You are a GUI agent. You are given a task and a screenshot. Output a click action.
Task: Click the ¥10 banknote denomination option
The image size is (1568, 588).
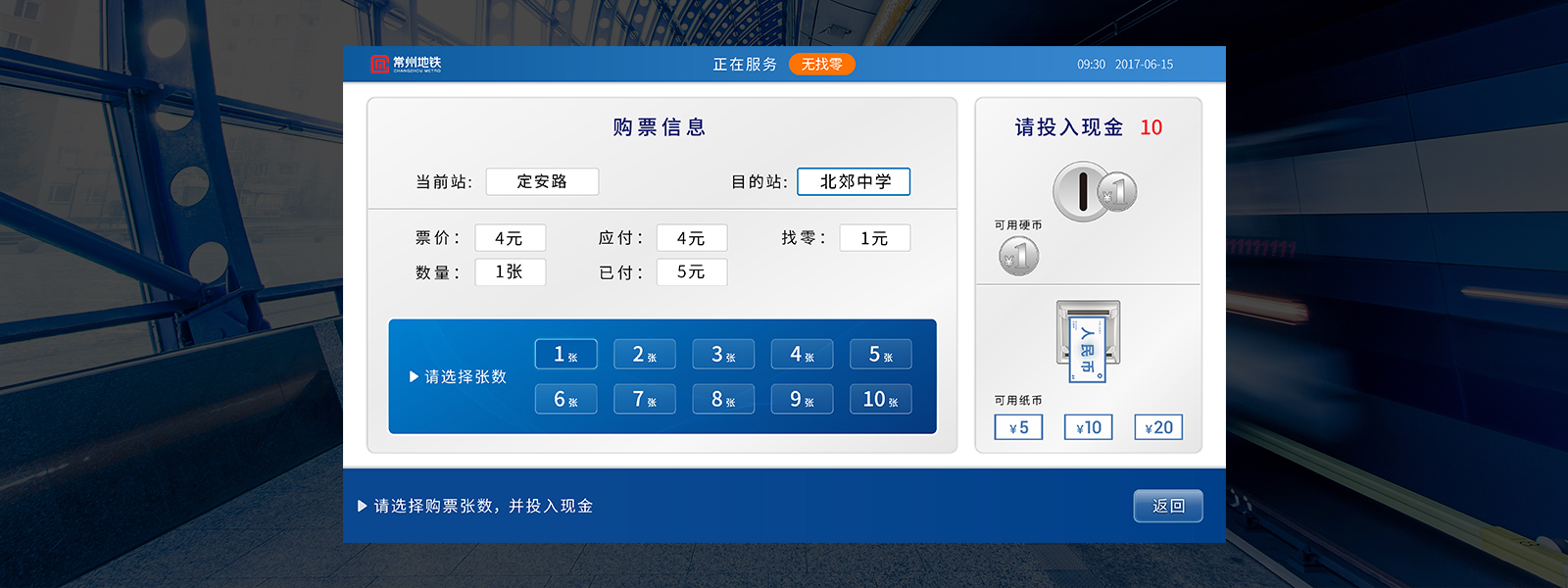1088,426
